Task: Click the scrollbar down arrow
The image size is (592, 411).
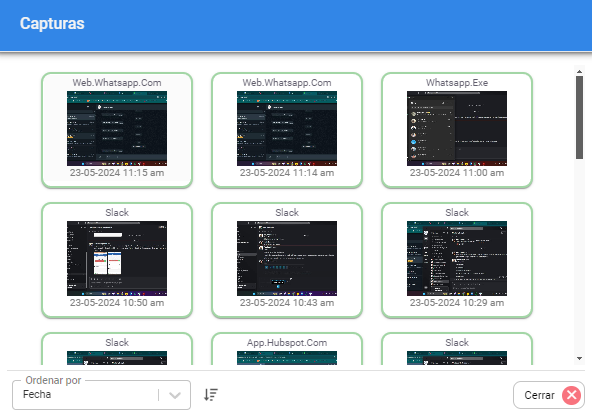Action: point(580,359)
